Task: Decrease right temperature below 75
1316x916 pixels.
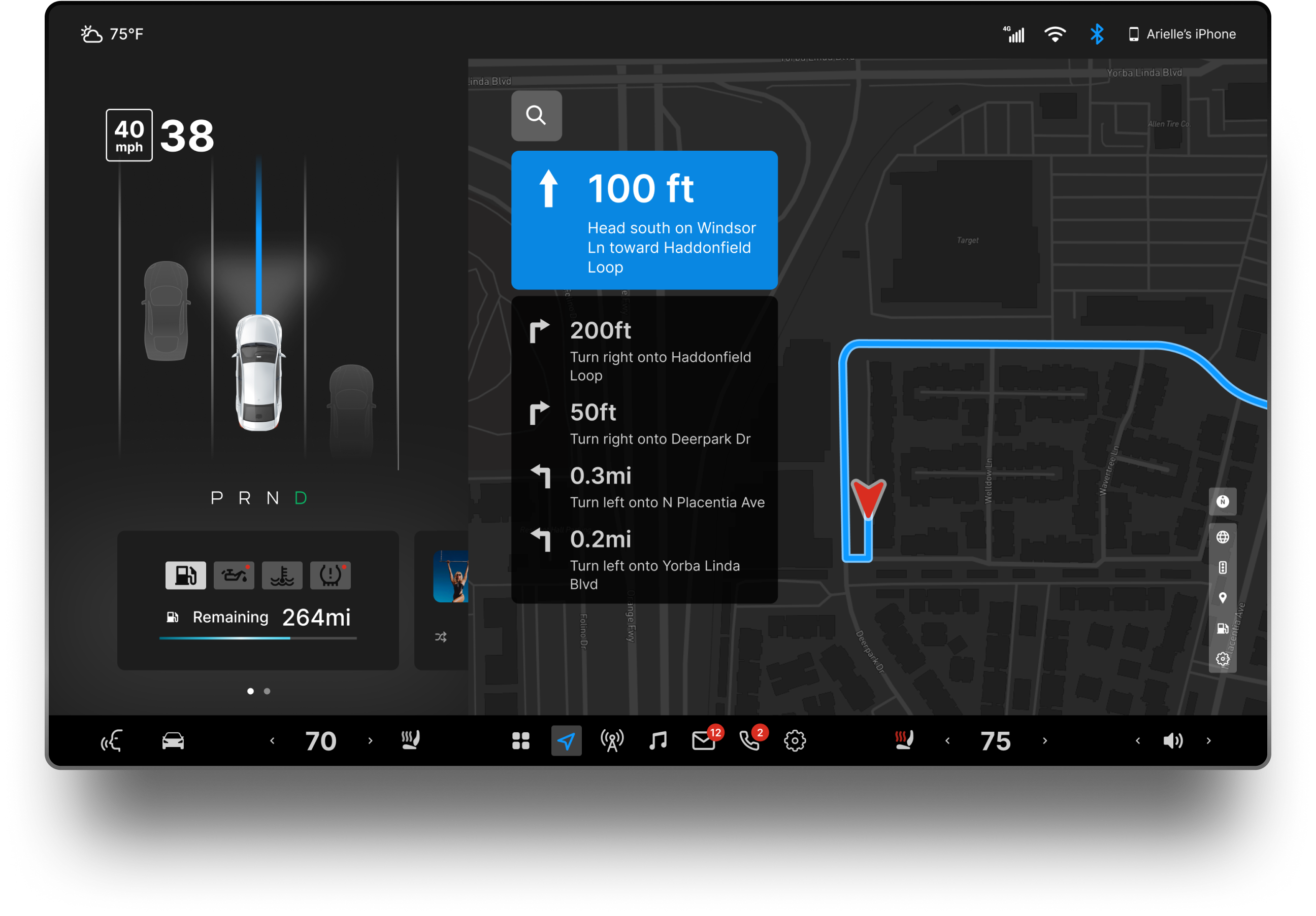Action: 947,740
